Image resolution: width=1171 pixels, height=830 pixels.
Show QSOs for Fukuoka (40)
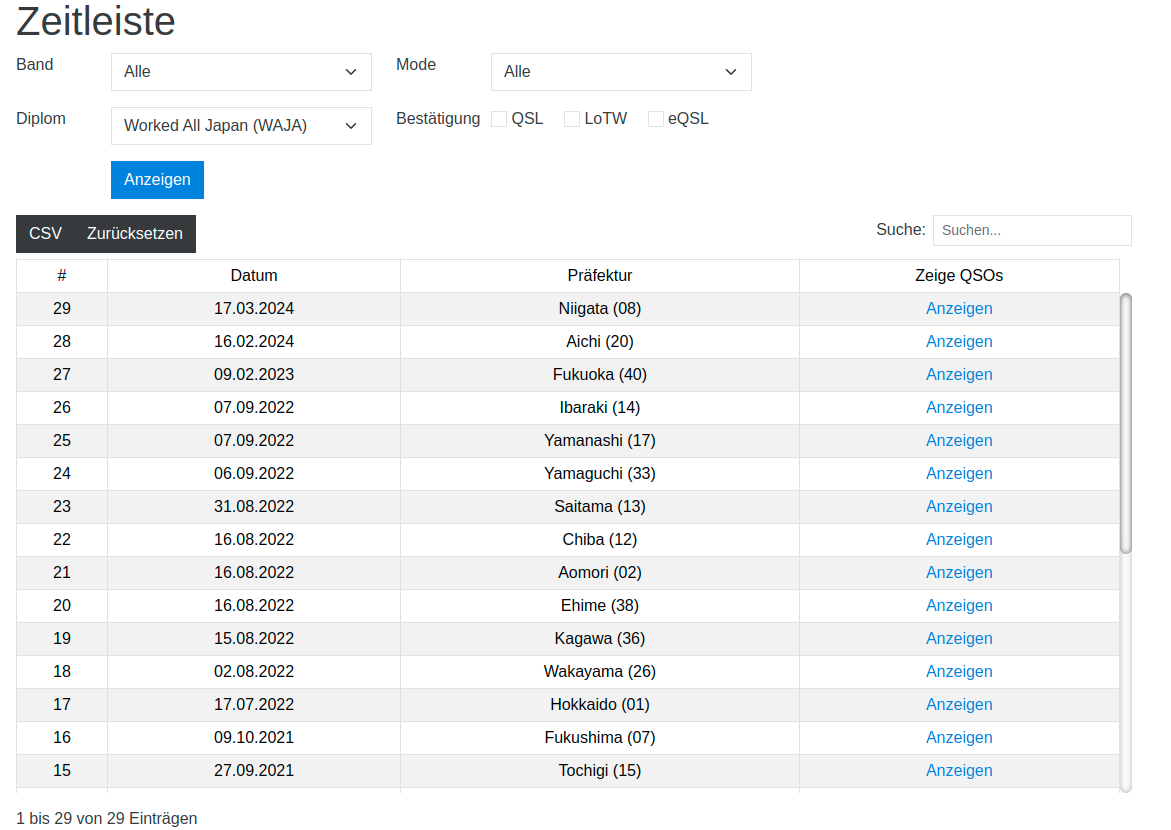point(959,375)
